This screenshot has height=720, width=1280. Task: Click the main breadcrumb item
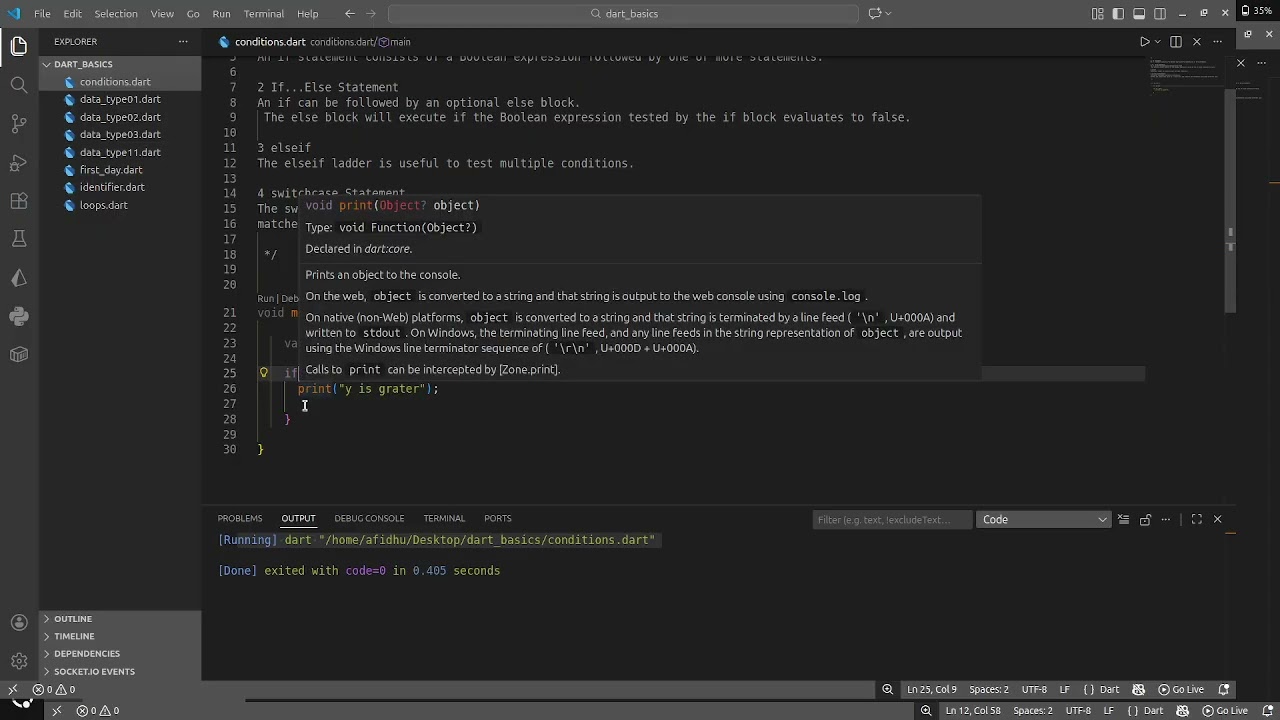395,42
